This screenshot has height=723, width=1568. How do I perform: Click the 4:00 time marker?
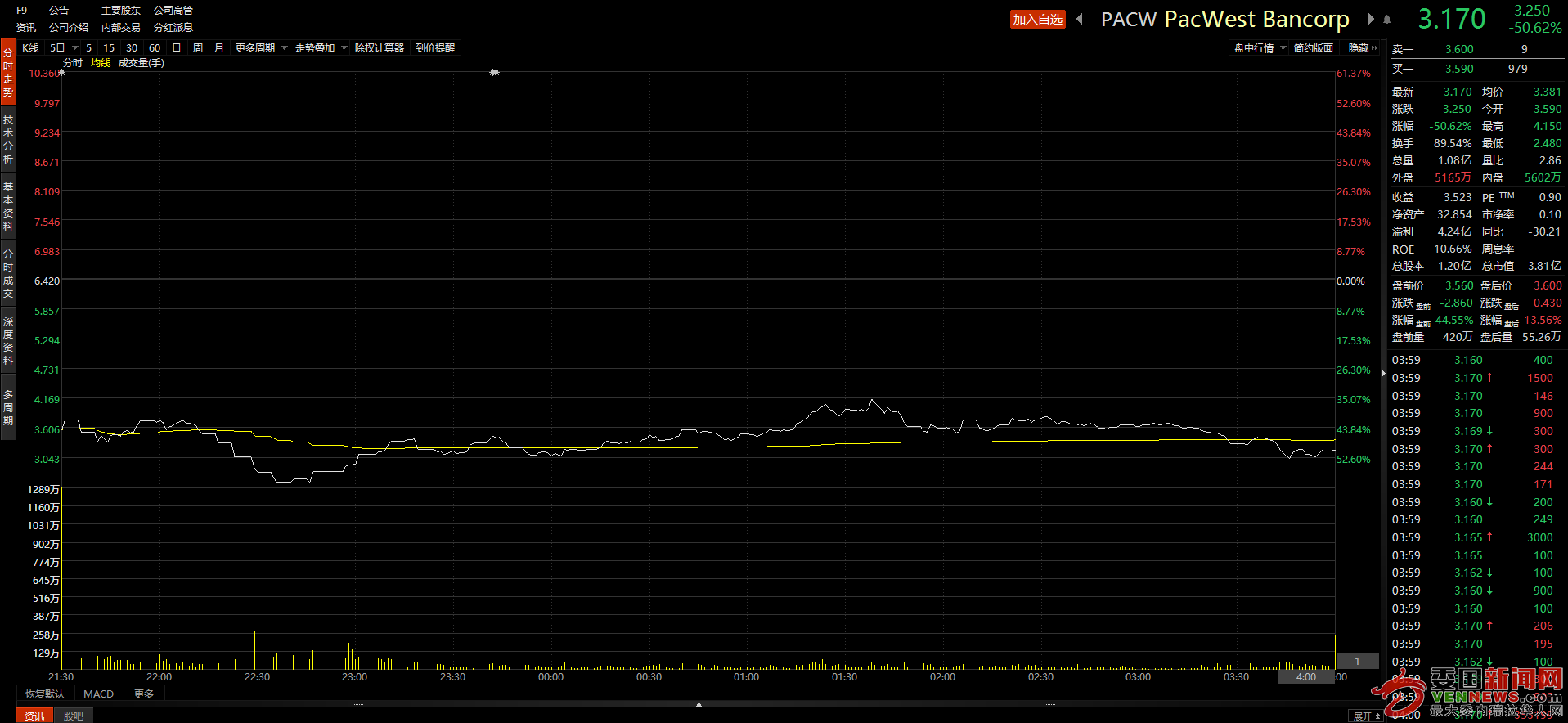(1306, 676)
